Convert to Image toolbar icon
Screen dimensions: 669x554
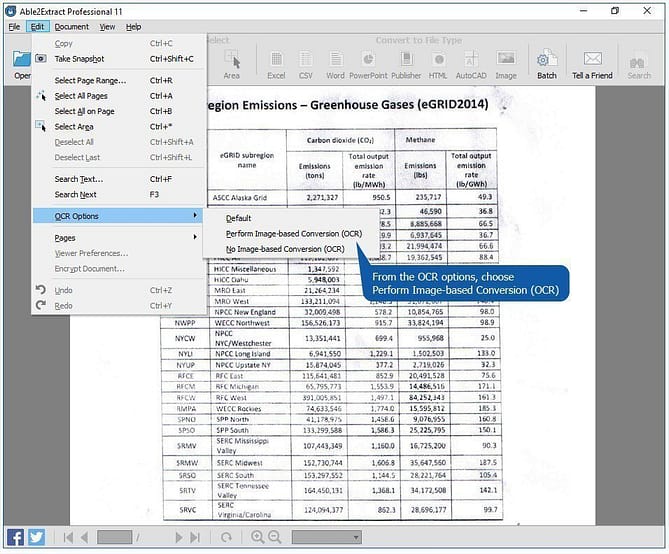[x=506, y=58]
